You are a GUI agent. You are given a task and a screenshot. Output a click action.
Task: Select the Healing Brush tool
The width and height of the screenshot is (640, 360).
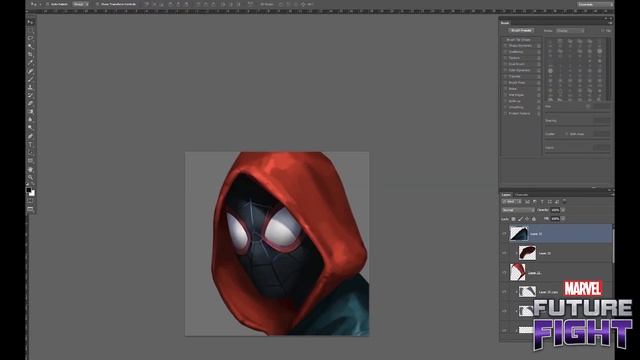tap(31, 71)
